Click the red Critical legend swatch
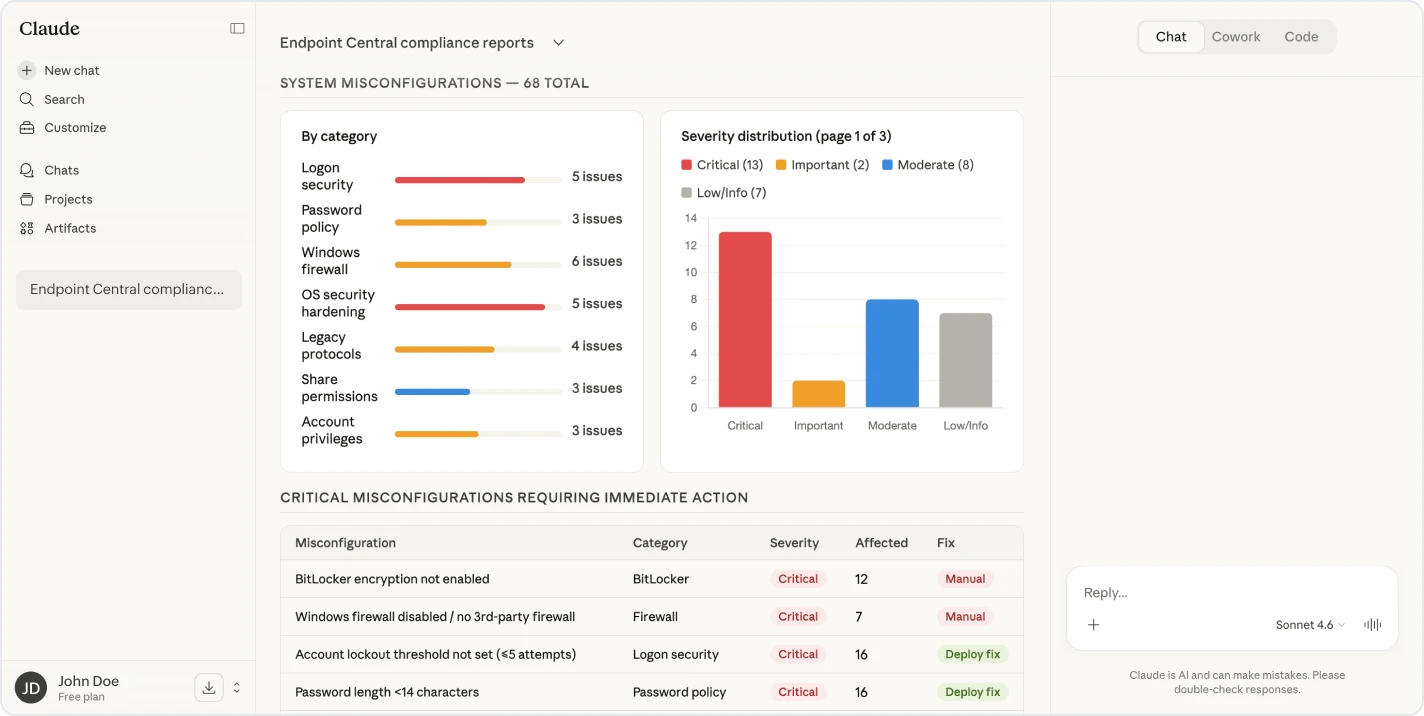The image size is (1424, 716). (x=686, y=165)
